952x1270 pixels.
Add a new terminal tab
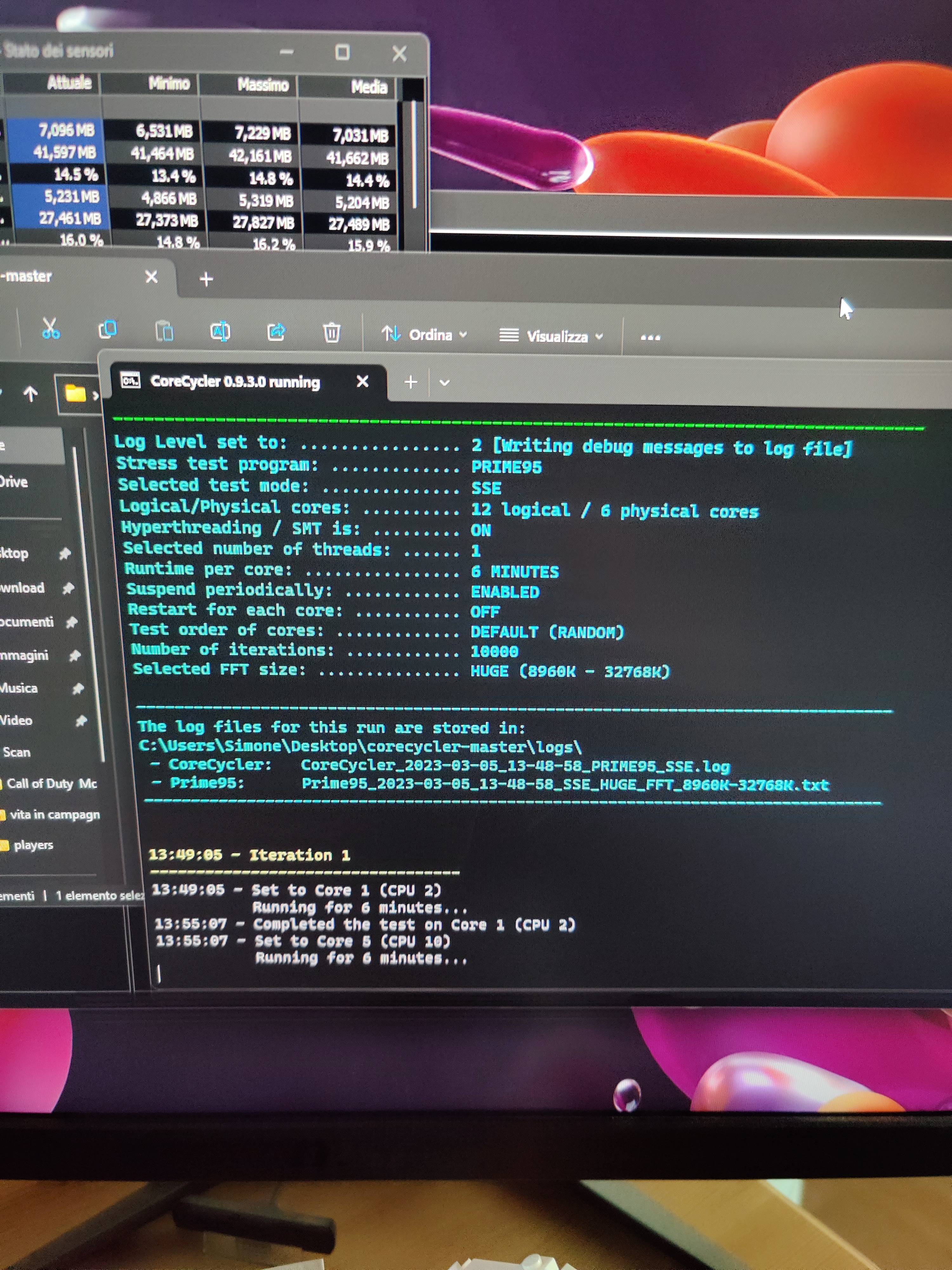(411, 382)
